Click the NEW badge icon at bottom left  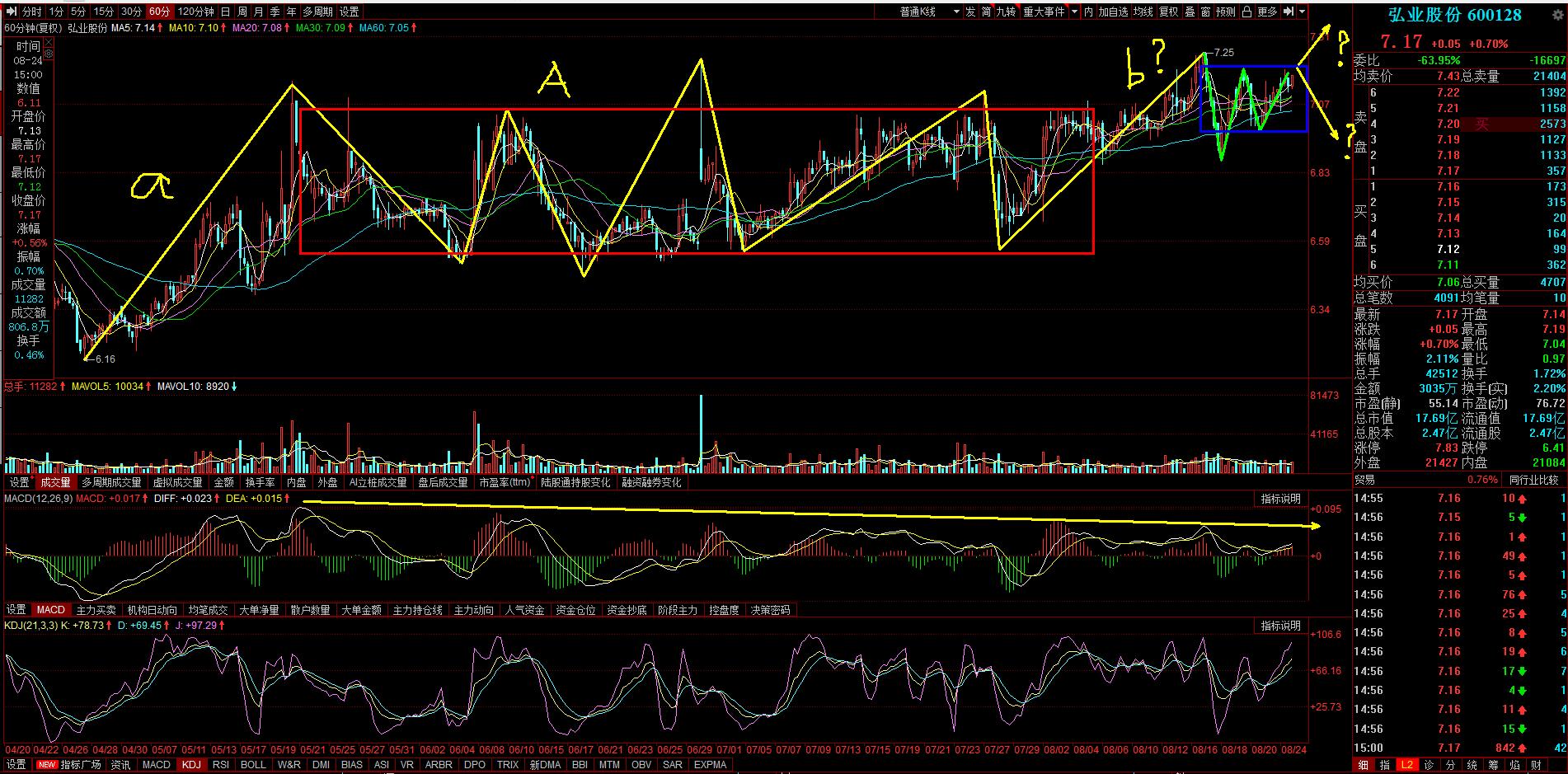(x=47, y=764)
